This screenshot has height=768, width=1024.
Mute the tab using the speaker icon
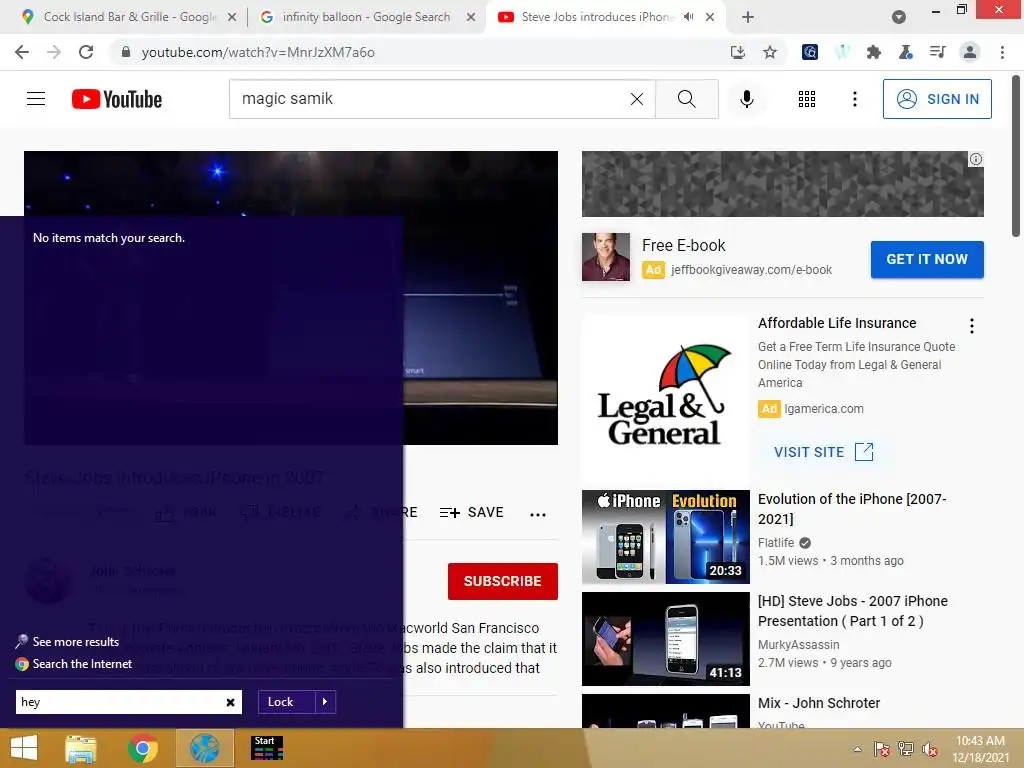pyautogui.click(x=688, y=17)
